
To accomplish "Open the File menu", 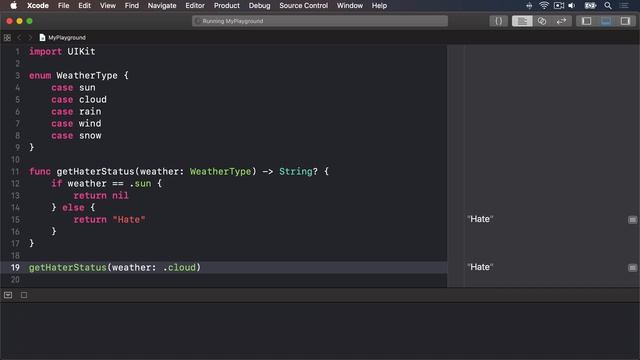I will click(x=63, y=6).
